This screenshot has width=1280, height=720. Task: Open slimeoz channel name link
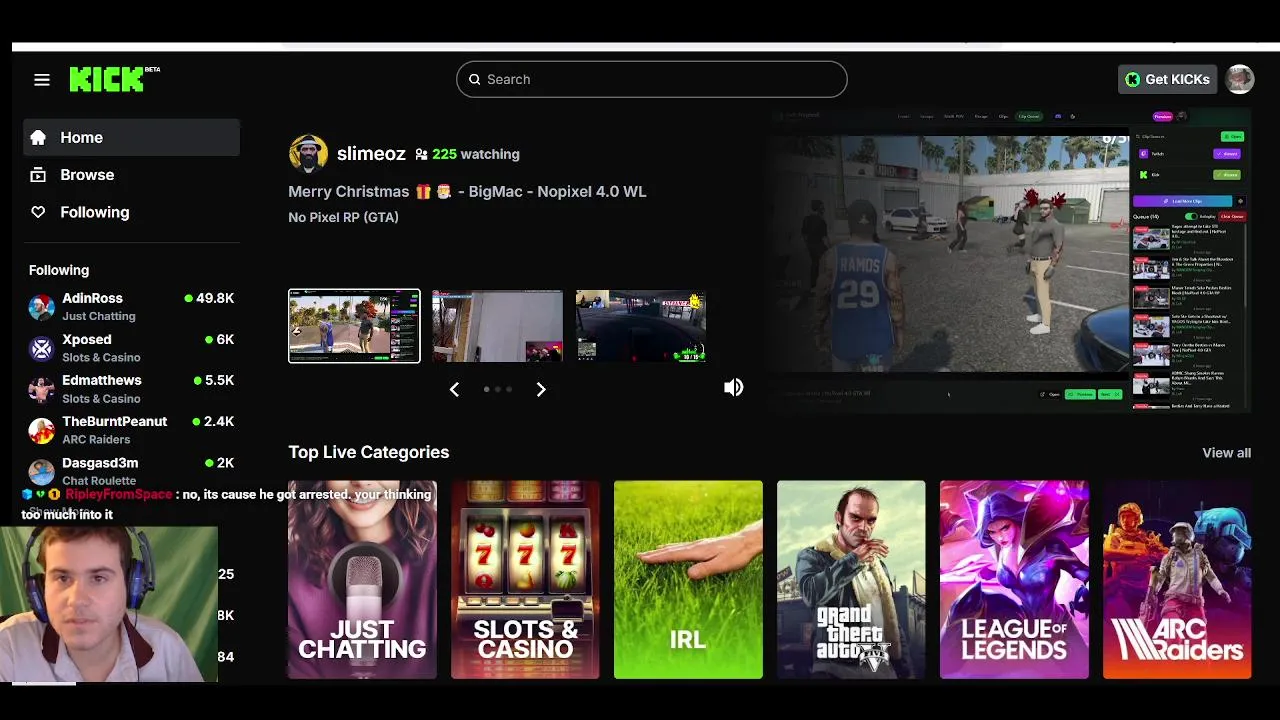pyautogui.click(x=371, y=154)
